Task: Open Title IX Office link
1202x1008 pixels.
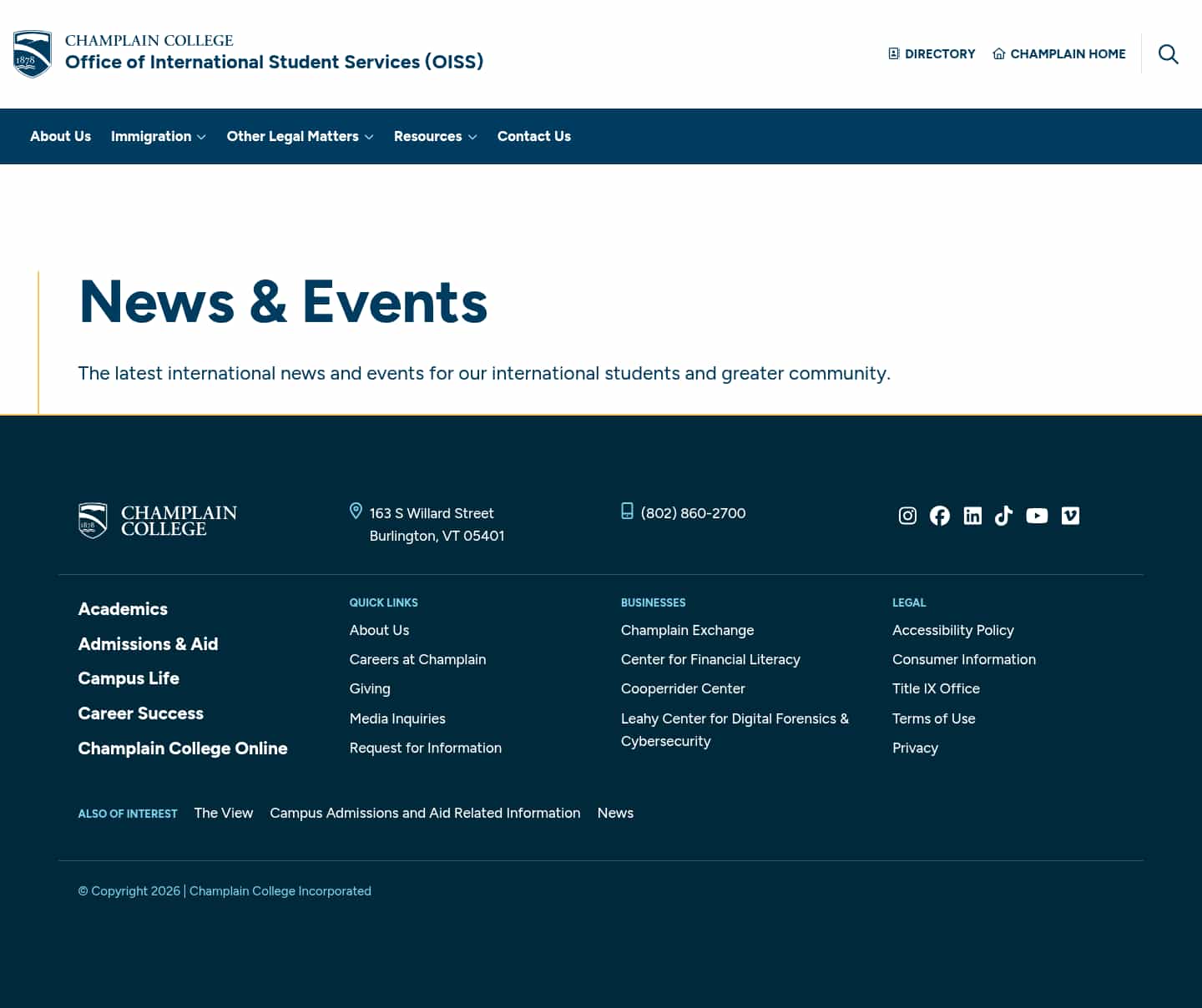Action: click(936, 688)
